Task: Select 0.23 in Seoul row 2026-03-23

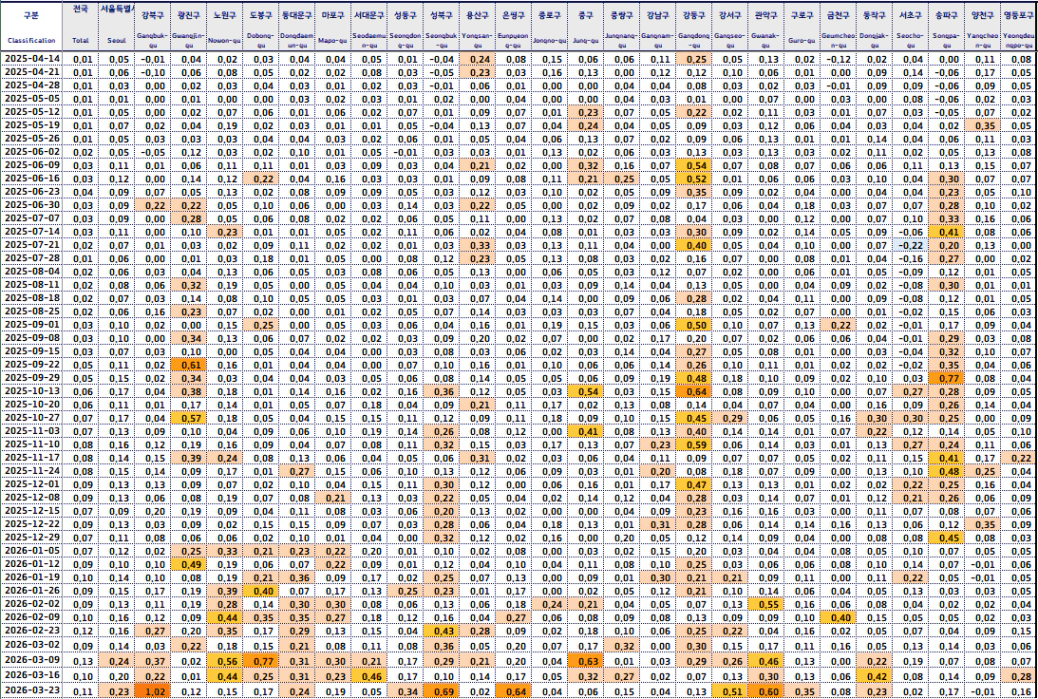Action: pyautogui.click(x=116, y=691)
